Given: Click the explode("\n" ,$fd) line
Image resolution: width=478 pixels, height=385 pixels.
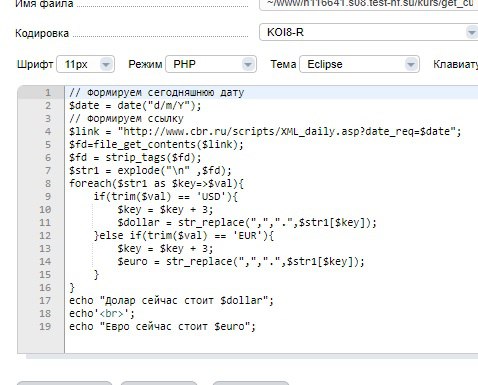Looking at the screenshot, I should 150,170.
